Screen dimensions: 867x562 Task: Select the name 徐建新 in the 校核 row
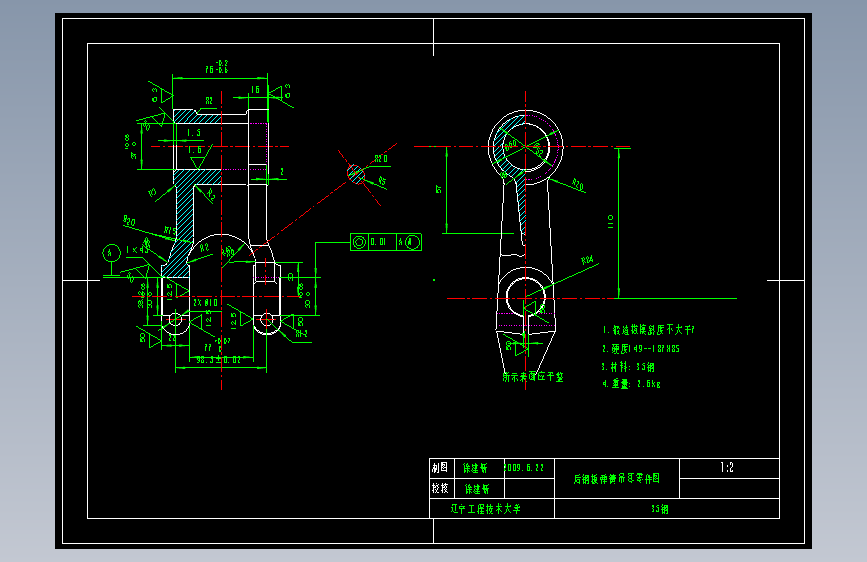tap(477, 489)
